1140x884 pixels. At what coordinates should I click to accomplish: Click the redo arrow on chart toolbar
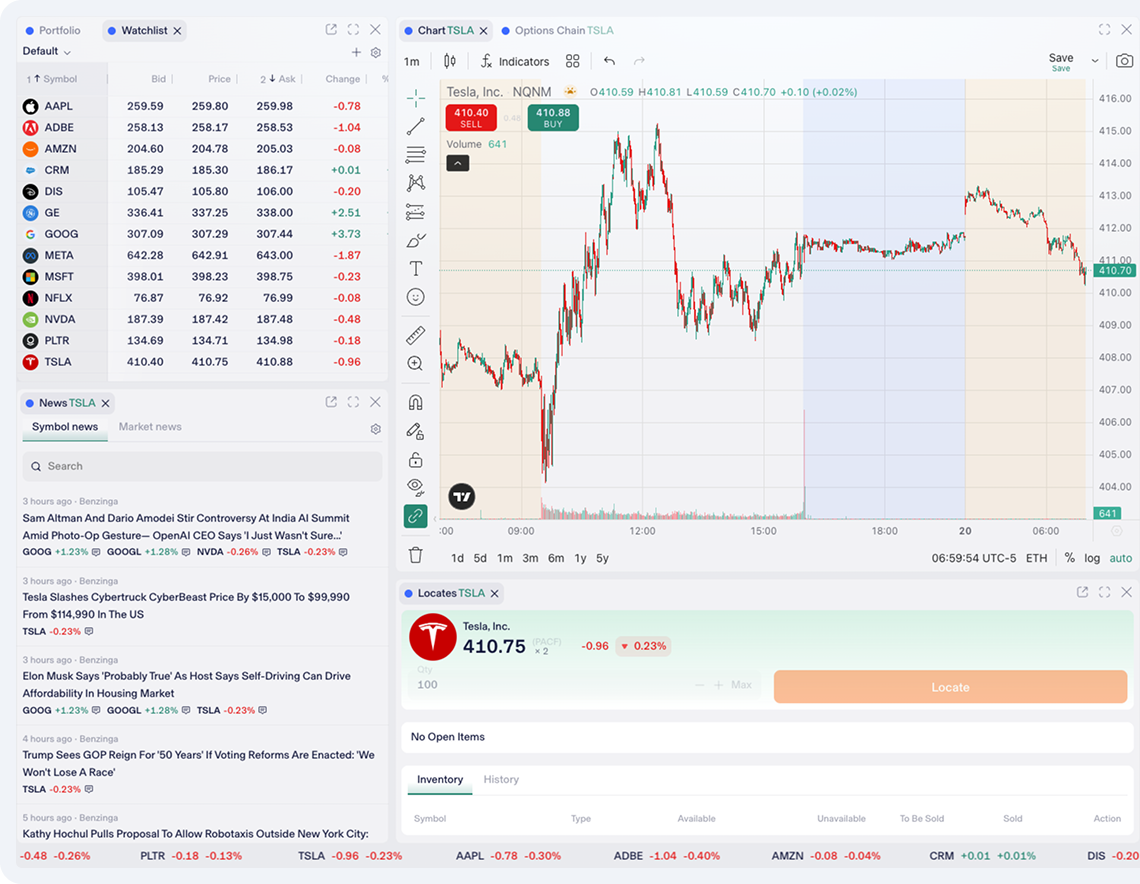pyautogui.click(x=639, y=61)
